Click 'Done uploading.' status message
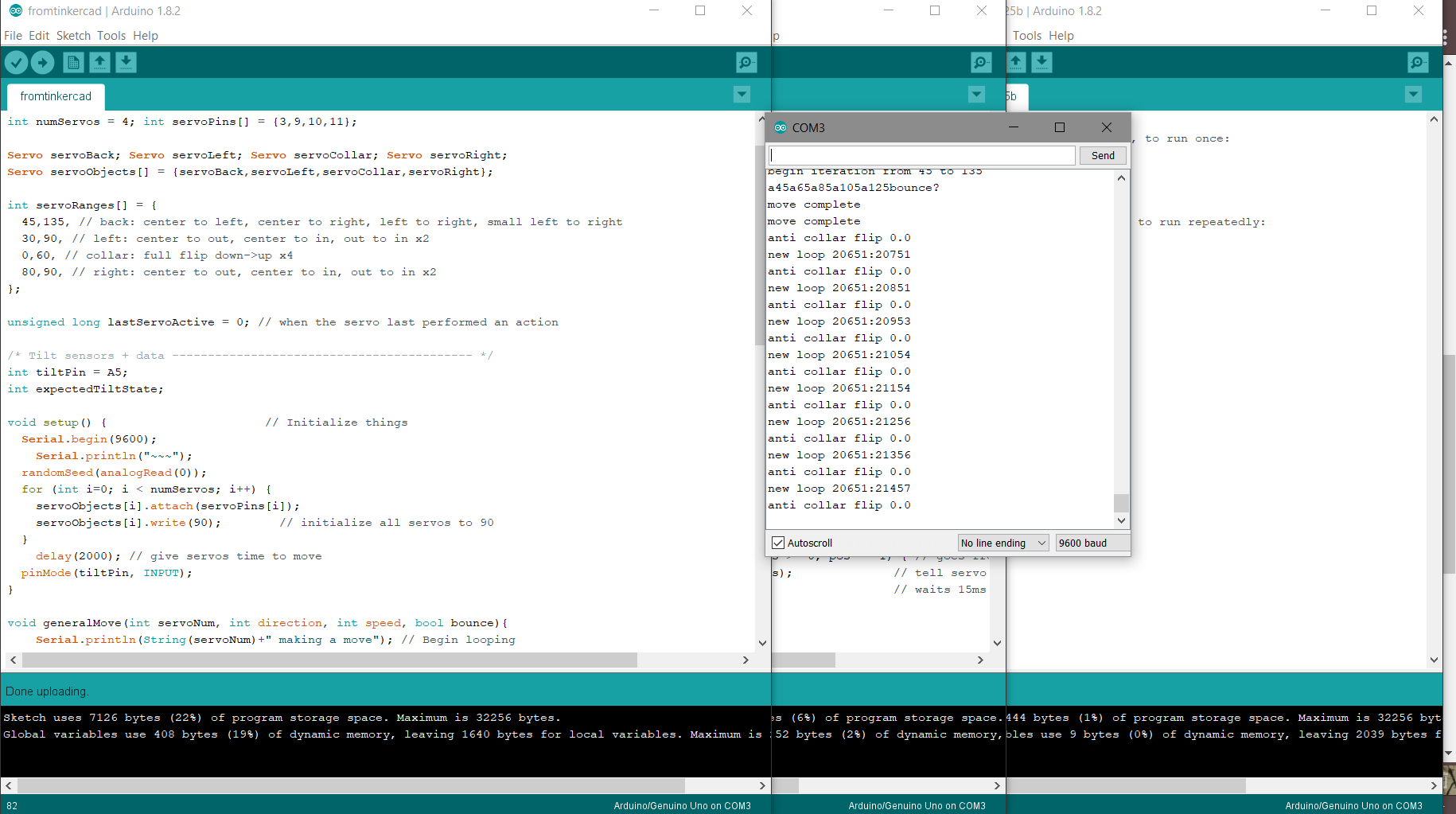The image size is (1456, 814). 46,691
